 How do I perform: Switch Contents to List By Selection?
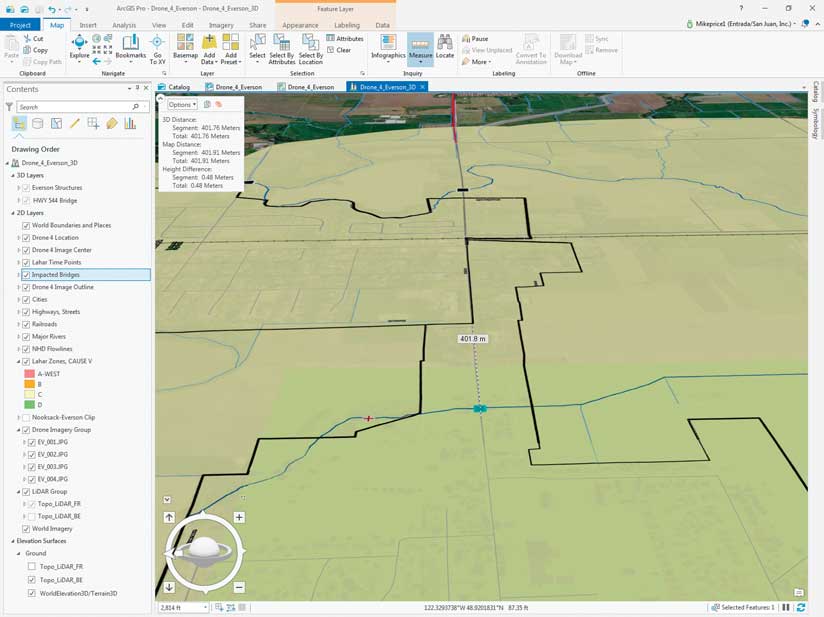click(56, 124)
